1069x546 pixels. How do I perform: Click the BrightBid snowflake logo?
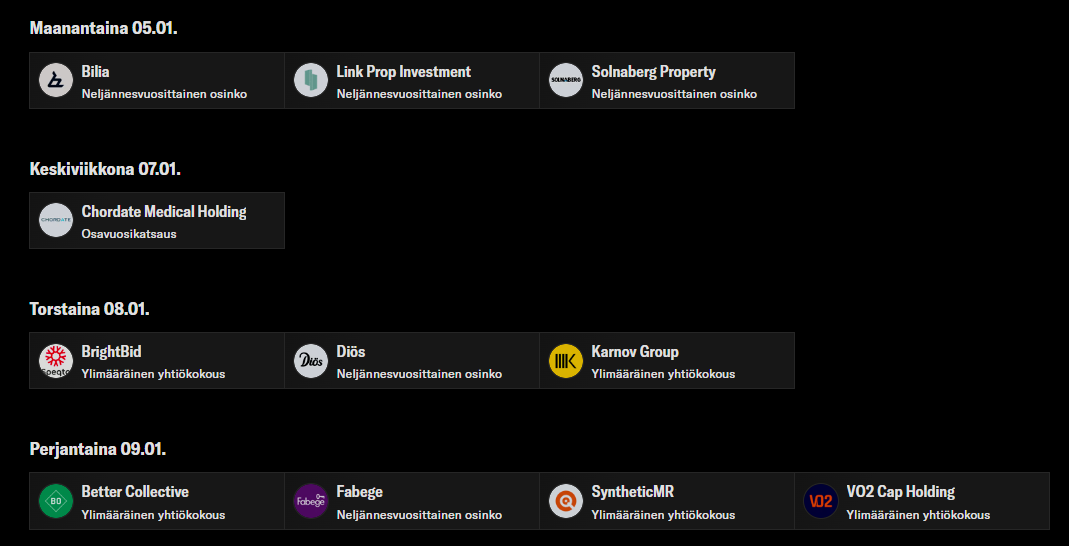pyautogui.click(x=56, y=361)
